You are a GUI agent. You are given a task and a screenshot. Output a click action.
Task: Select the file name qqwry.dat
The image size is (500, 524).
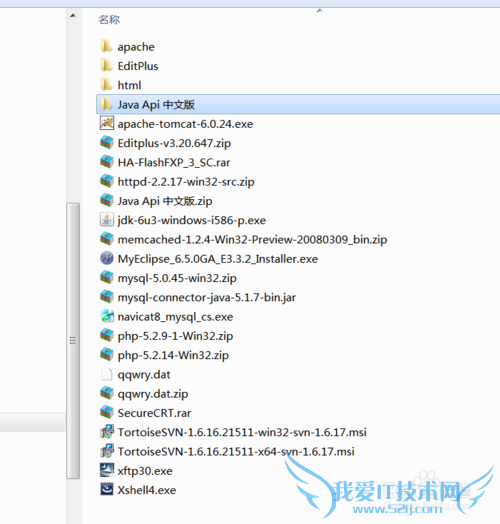click(x=144, y=375)
